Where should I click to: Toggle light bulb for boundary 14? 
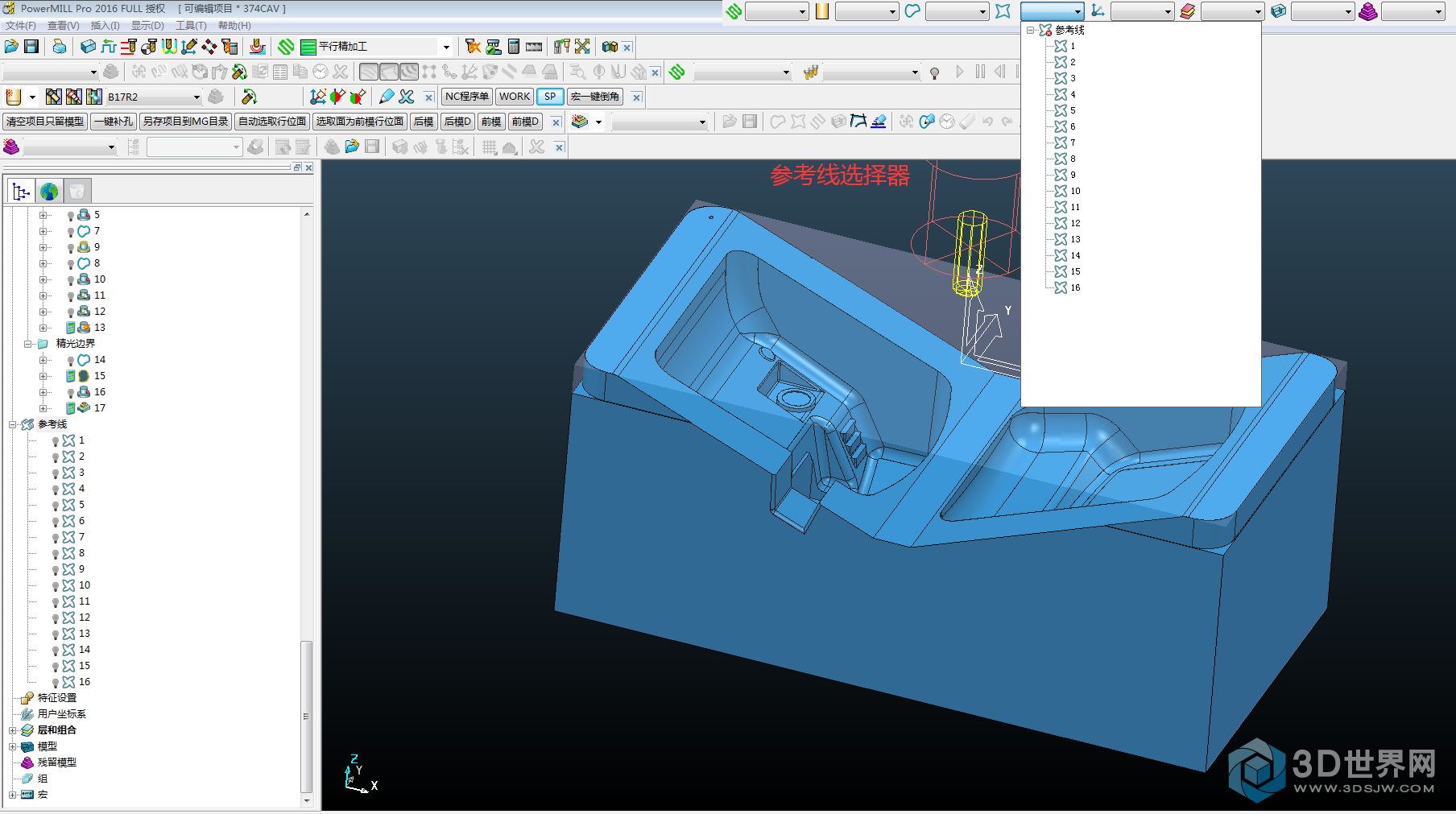70,361
